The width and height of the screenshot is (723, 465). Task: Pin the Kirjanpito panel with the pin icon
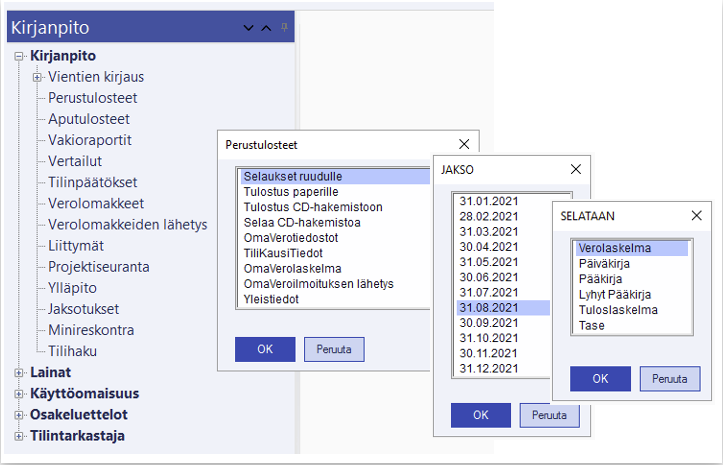pyautogui.click(x=283, y=28)
